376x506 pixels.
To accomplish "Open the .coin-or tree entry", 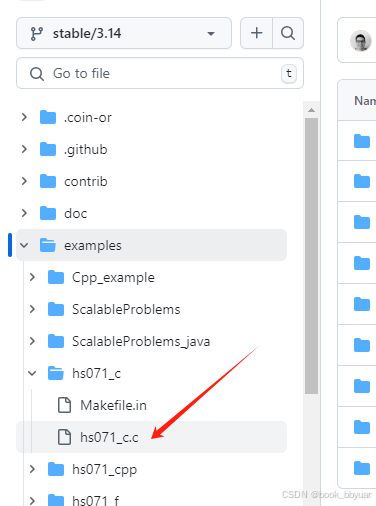I will pyautogui.click(x=88, y=117).
